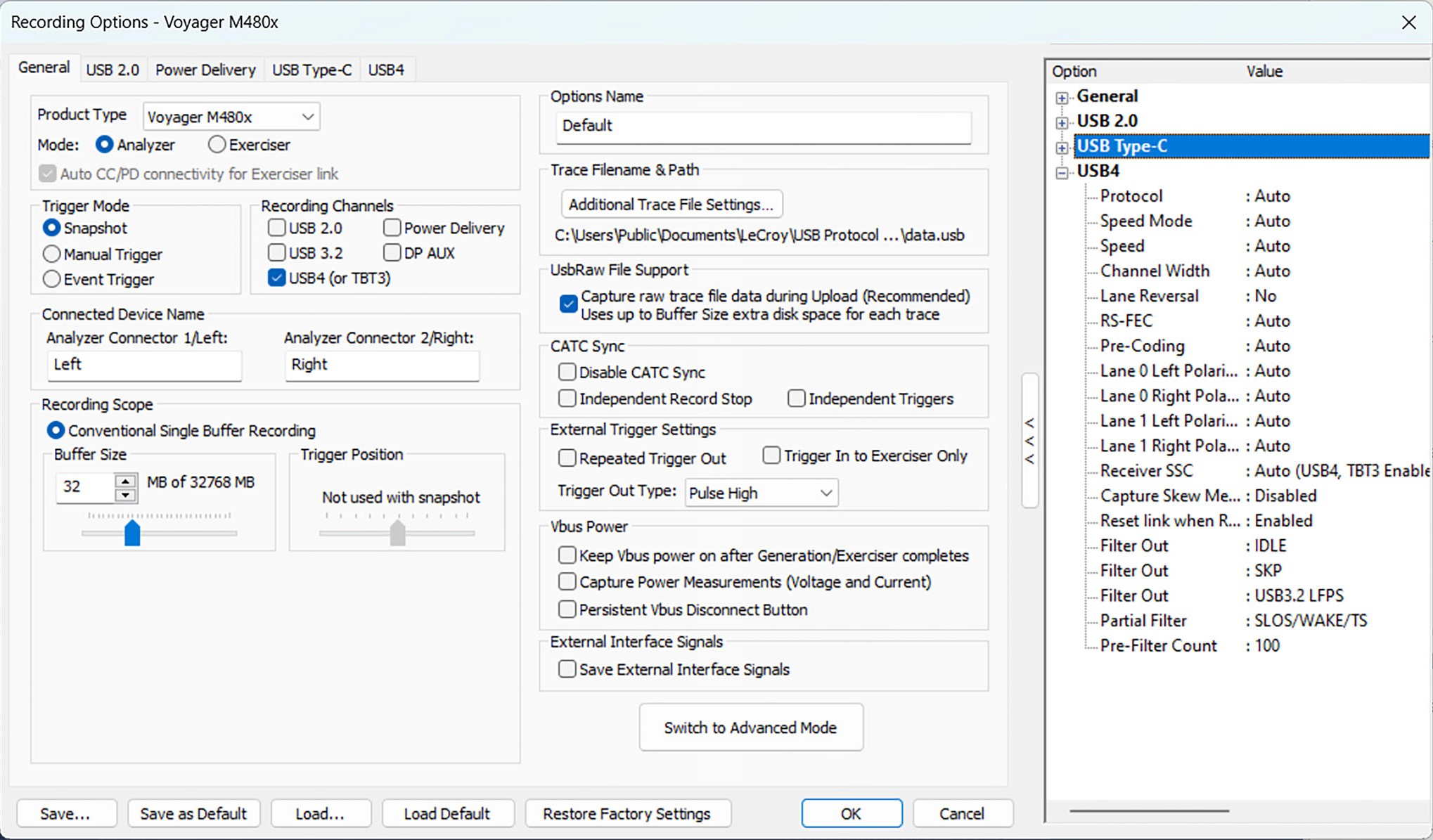1433x840 pixels.
Task: Click the Options Name input field
Action: click(x=764, y=126)
